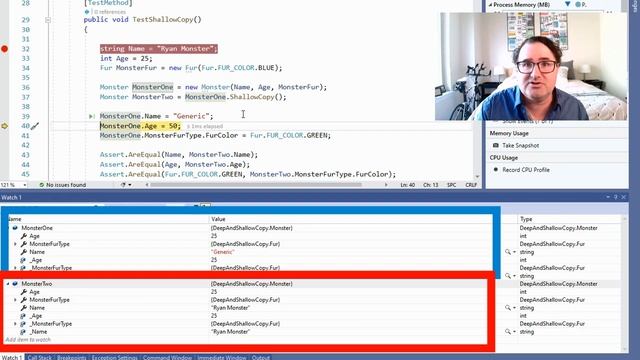Screen dimensions: 640x360
Task: Click the wrench icon beside MonsterOne's Name
Action: click(x=24, y=252)
